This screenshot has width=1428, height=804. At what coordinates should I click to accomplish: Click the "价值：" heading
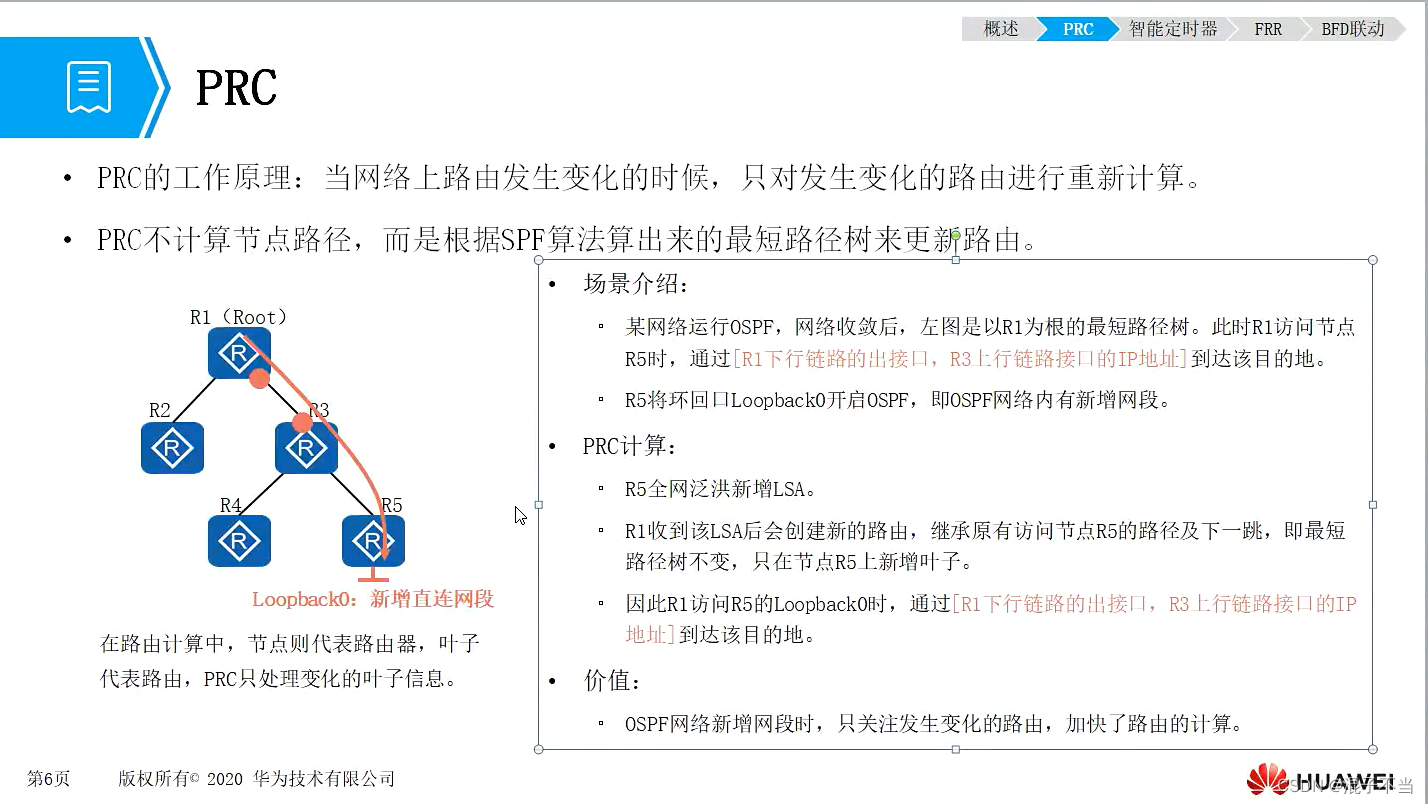pos(612,682)
